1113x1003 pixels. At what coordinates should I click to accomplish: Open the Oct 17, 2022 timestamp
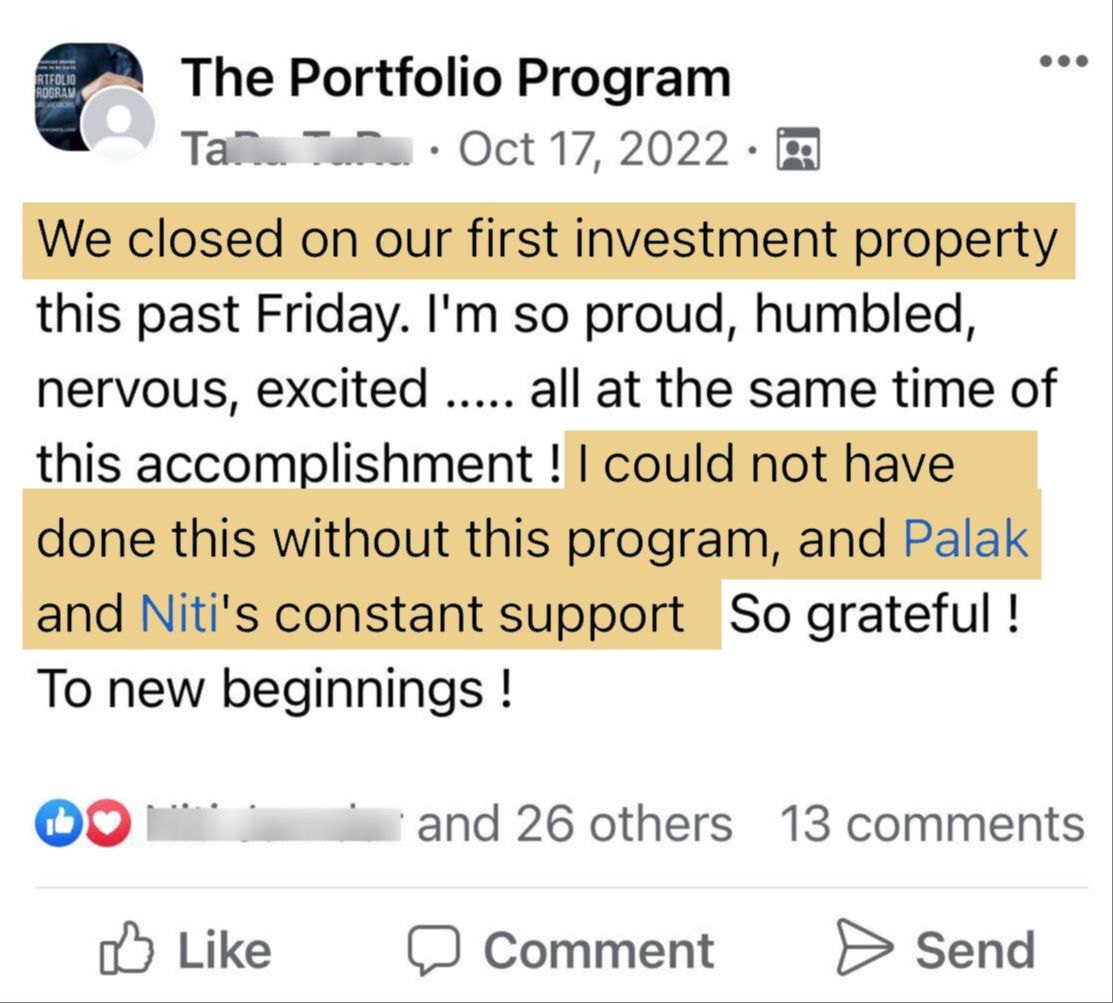click(x=594, y=150)
